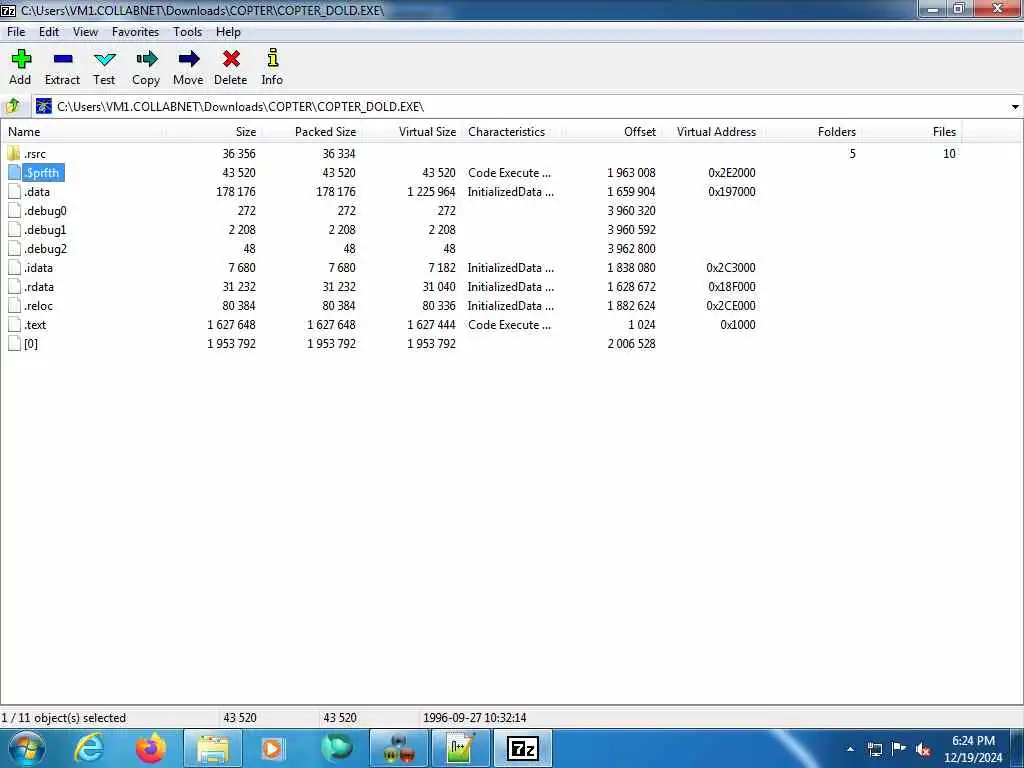Open the Edit menu
1024x768 pixels.
[x=49, y=31]
